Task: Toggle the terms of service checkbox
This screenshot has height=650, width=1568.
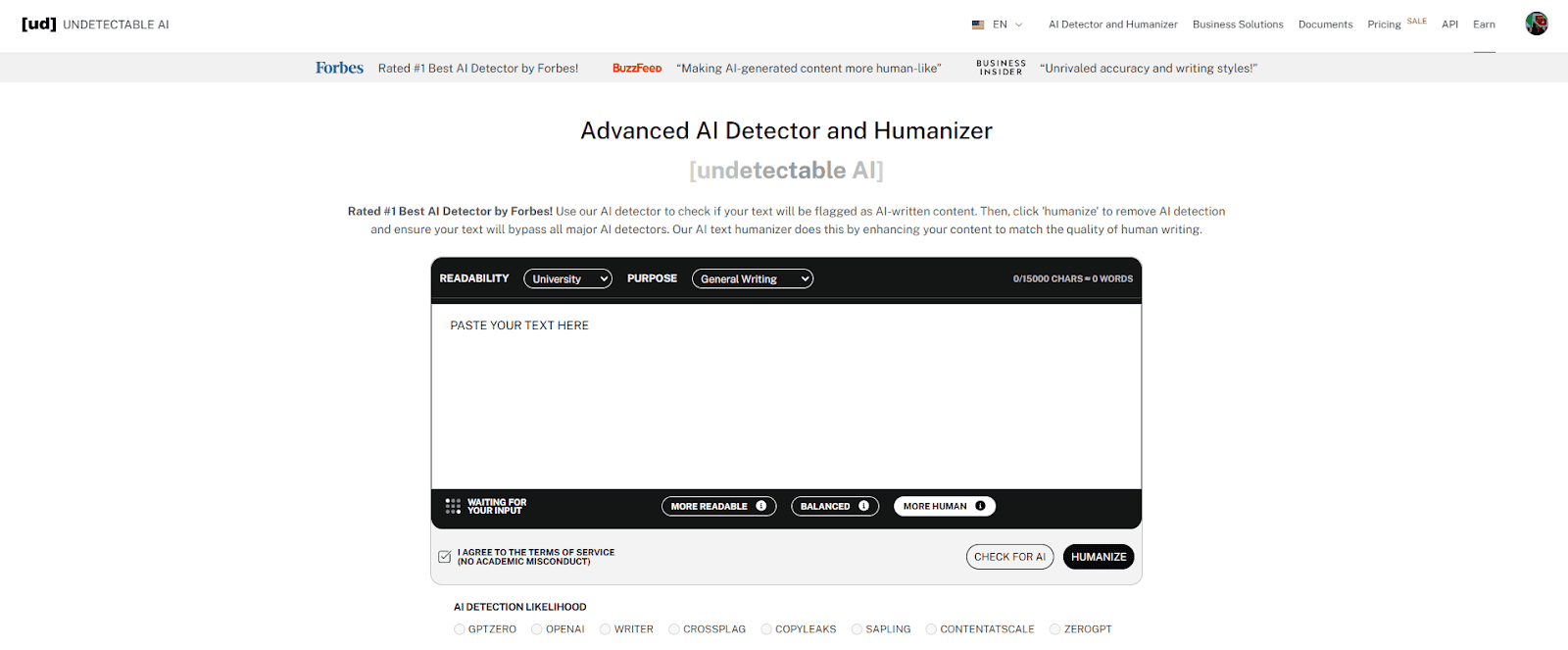Action: [445, 557]
